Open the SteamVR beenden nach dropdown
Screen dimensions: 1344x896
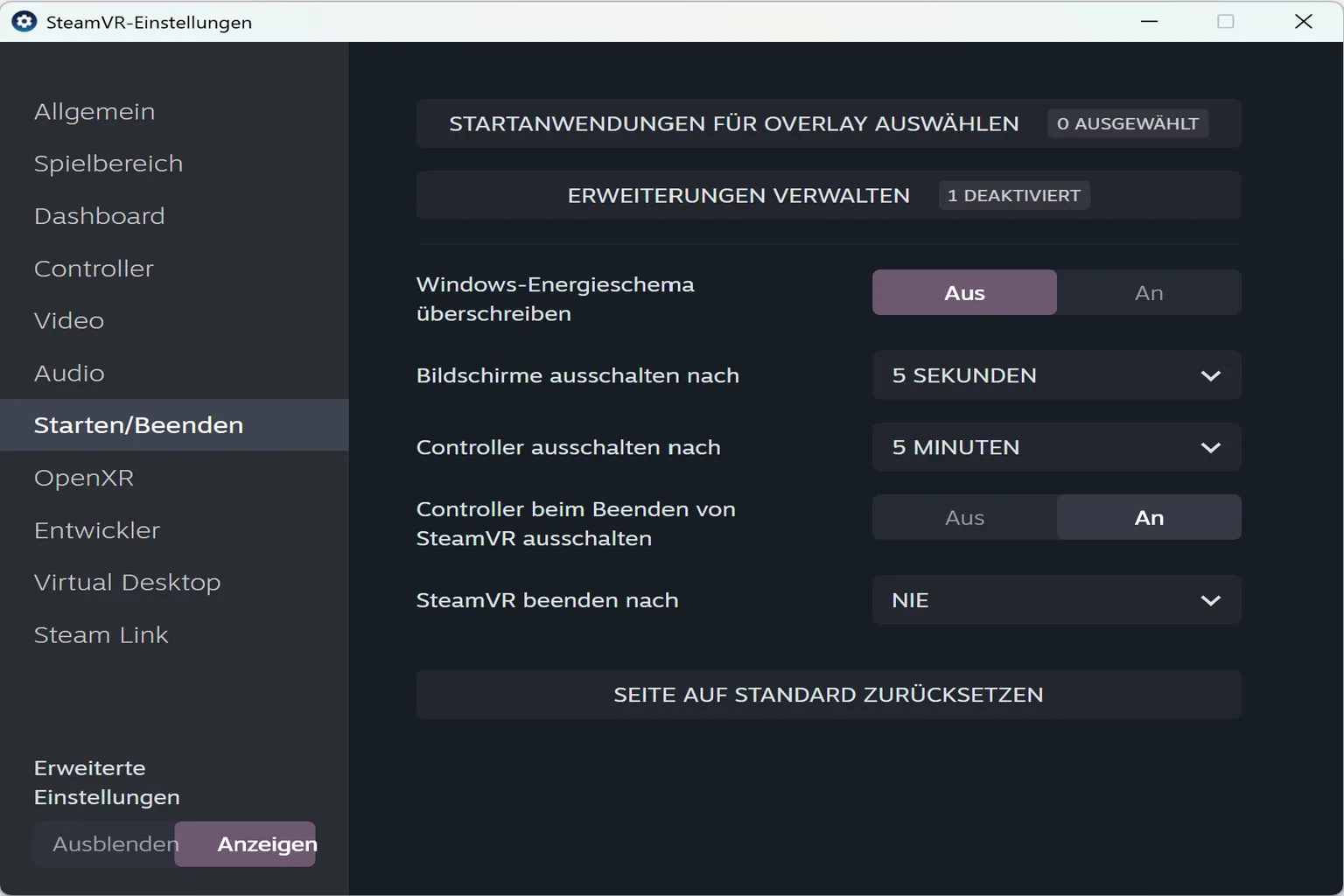(1057, 600)
